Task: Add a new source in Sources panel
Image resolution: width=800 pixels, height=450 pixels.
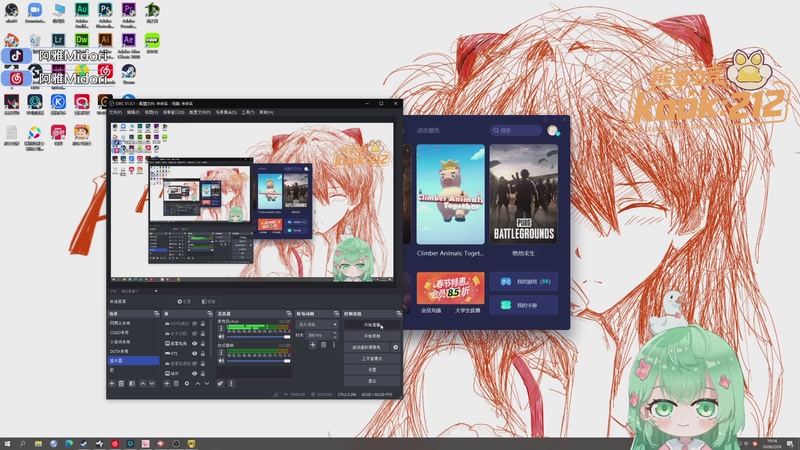Action: click(167, 383)
